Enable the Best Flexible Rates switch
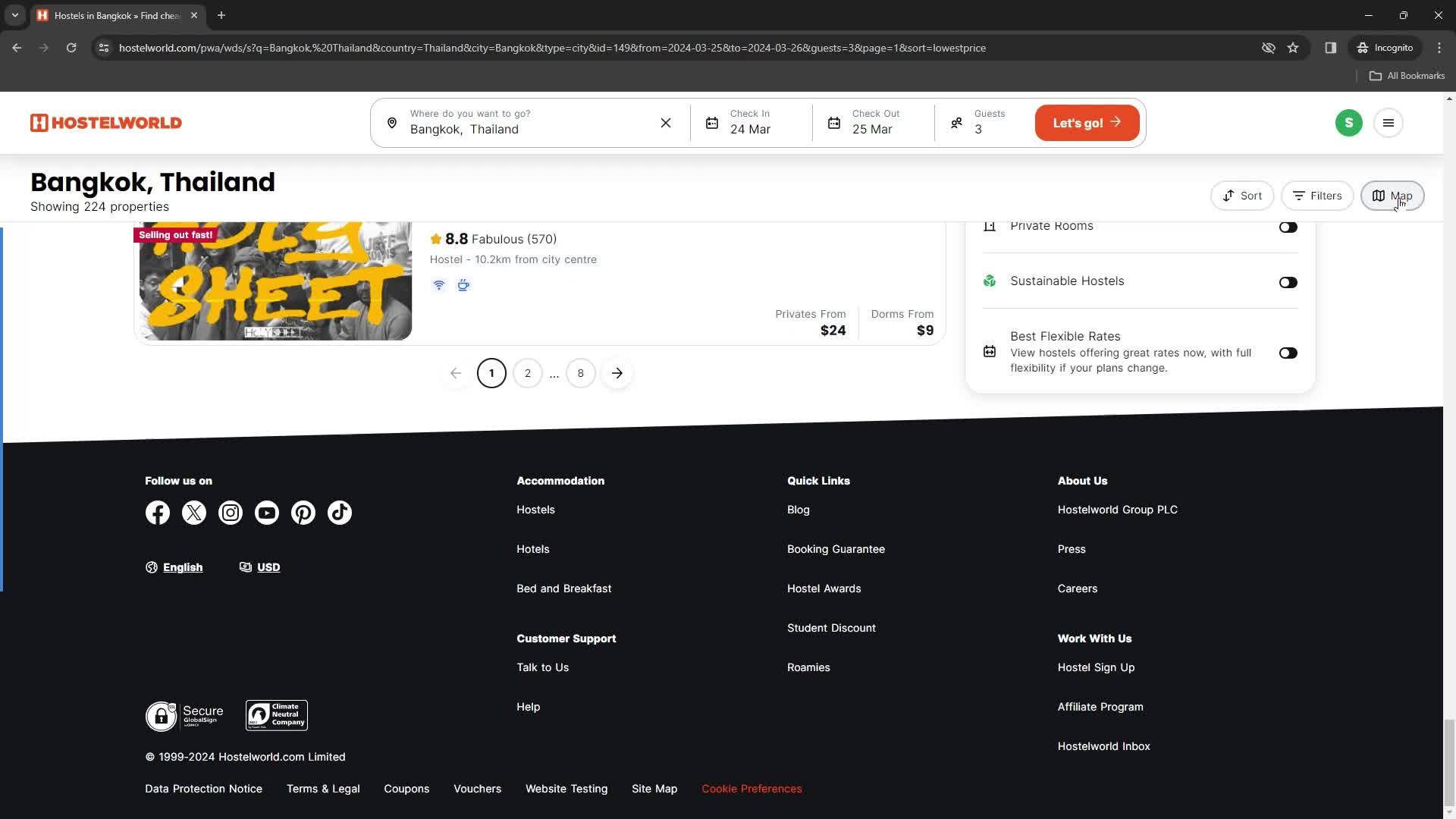This screenshot has width=1456, height=819. (x=1288, y=353)
